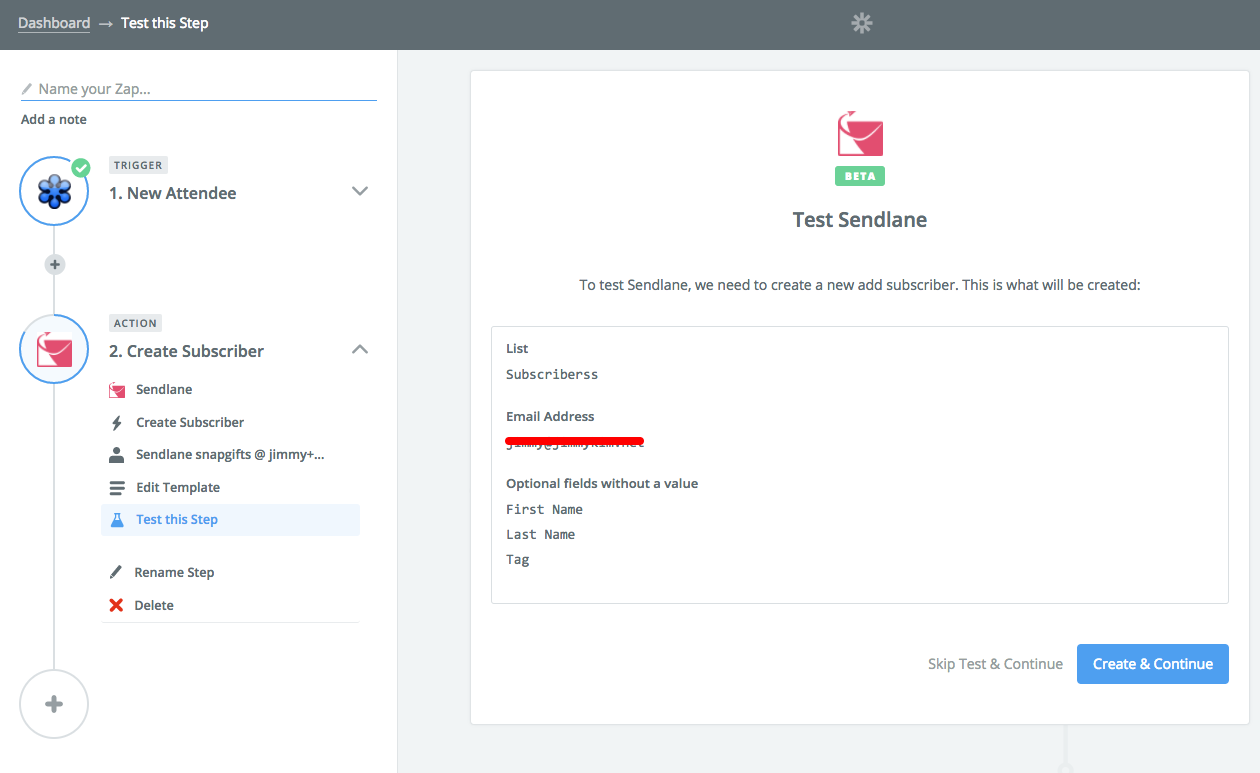
Task: Select the Test this Step item
Action: (230, 520)
